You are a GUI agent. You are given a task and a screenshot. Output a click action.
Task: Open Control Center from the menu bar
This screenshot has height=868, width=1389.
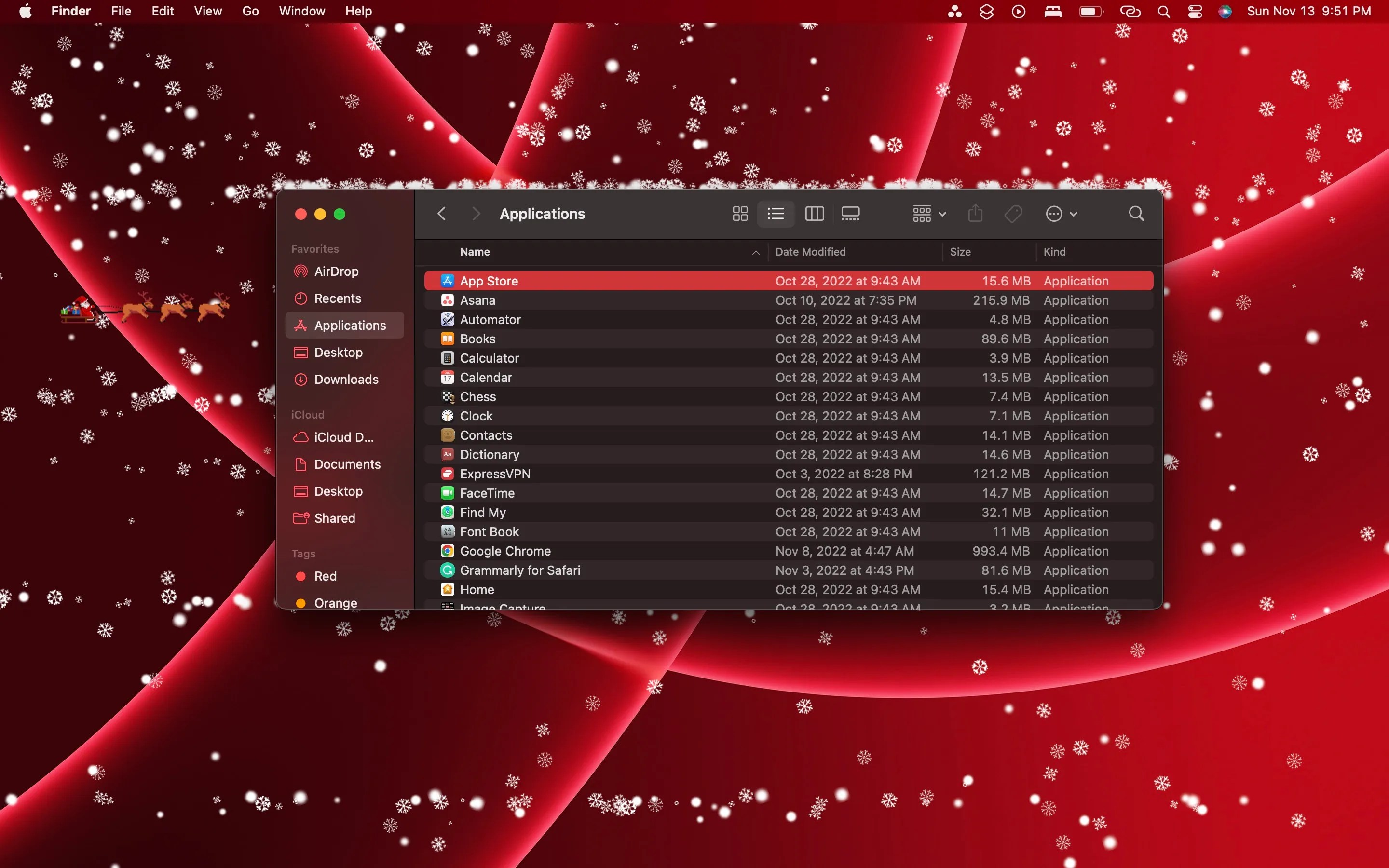pyautogui.click(x=1195, y=11)
